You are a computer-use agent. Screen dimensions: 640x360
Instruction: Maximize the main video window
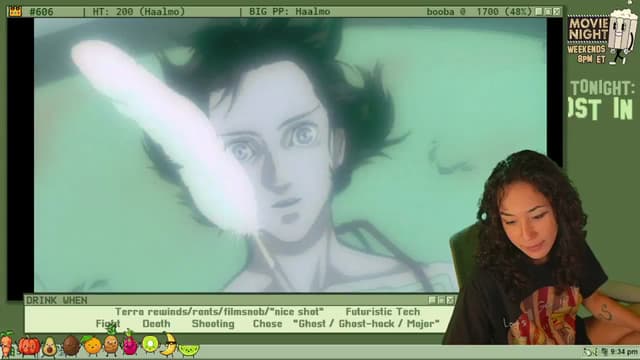coord(548,11)
